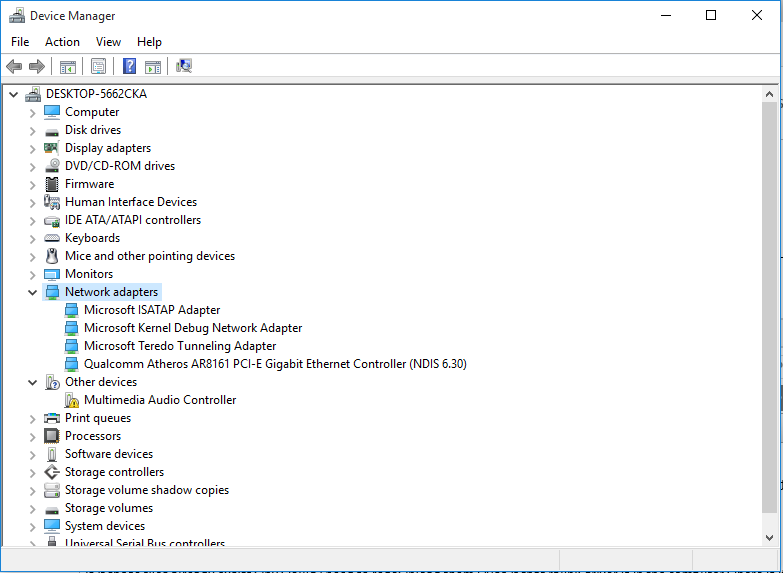Click the Disk drives category icon
This screenshot has height=573, width=783.
point(52,131)
